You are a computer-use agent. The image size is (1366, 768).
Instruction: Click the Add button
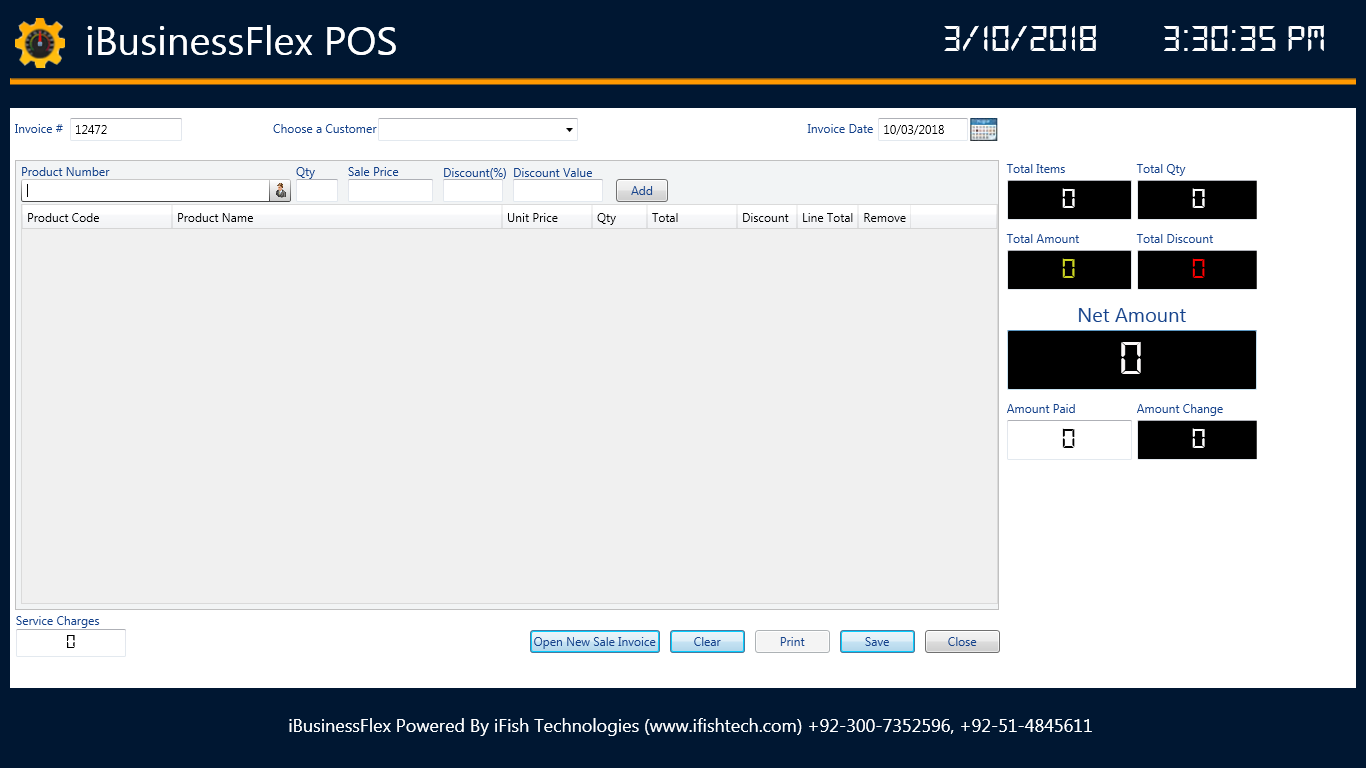[x=642, y=191]
